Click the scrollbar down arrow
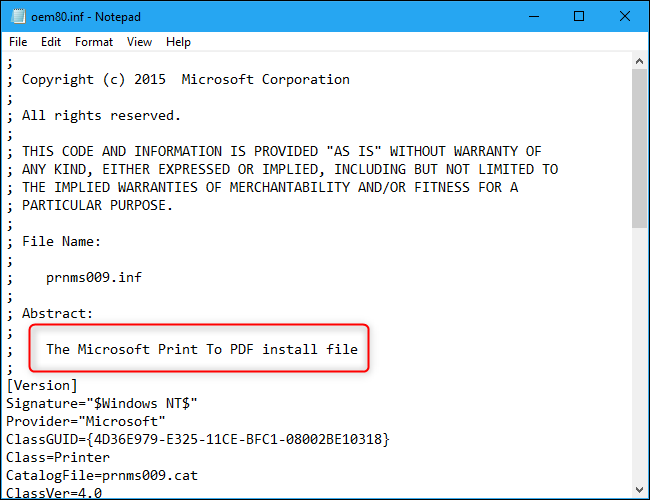 [640, 490]
